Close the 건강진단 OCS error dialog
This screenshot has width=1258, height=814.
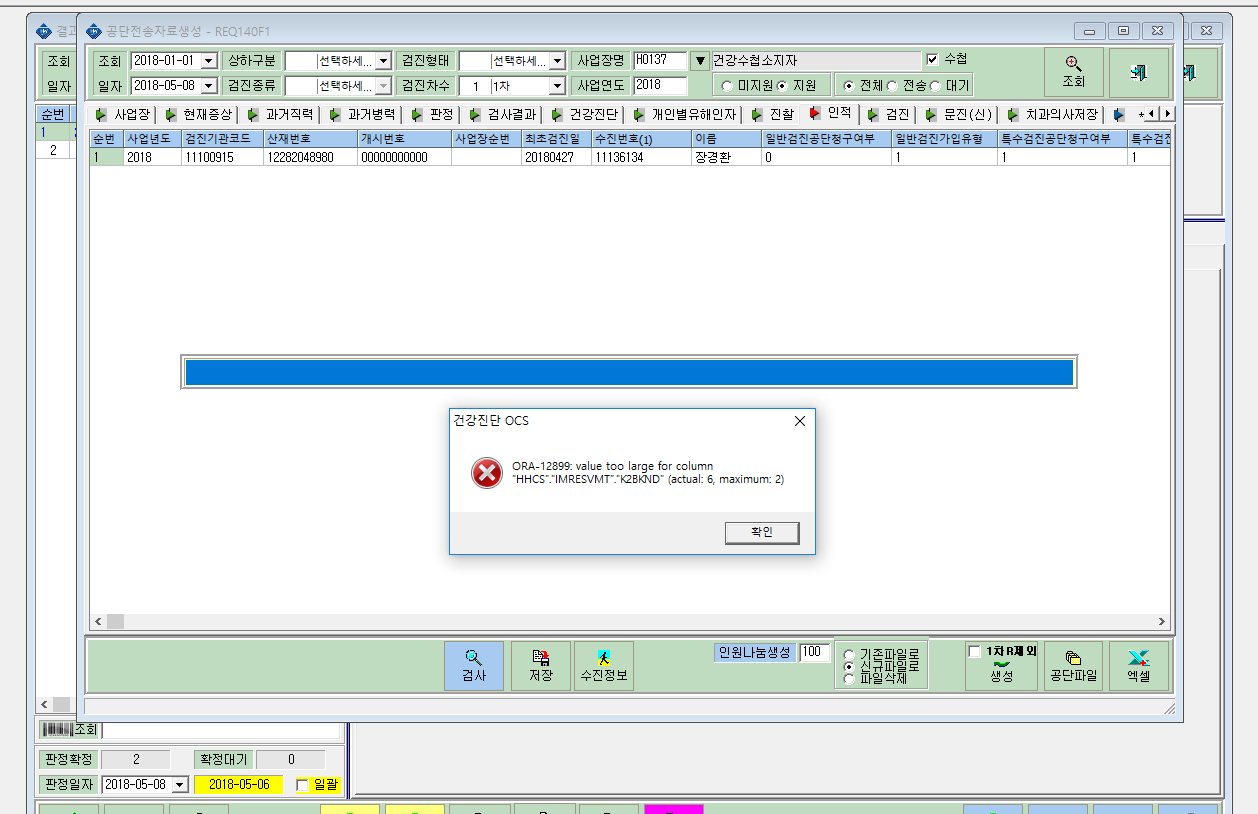coord(799,421)
